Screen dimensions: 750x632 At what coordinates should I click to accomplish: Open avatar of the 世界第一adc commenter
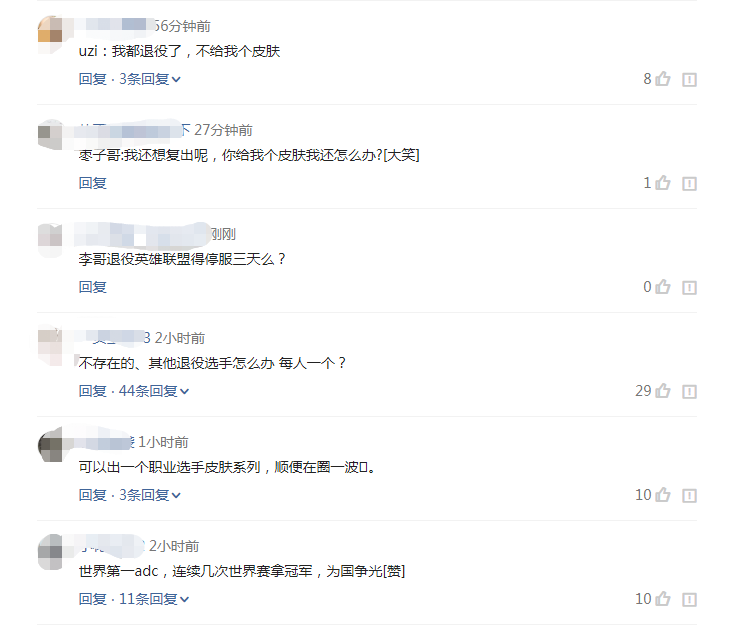50,552
